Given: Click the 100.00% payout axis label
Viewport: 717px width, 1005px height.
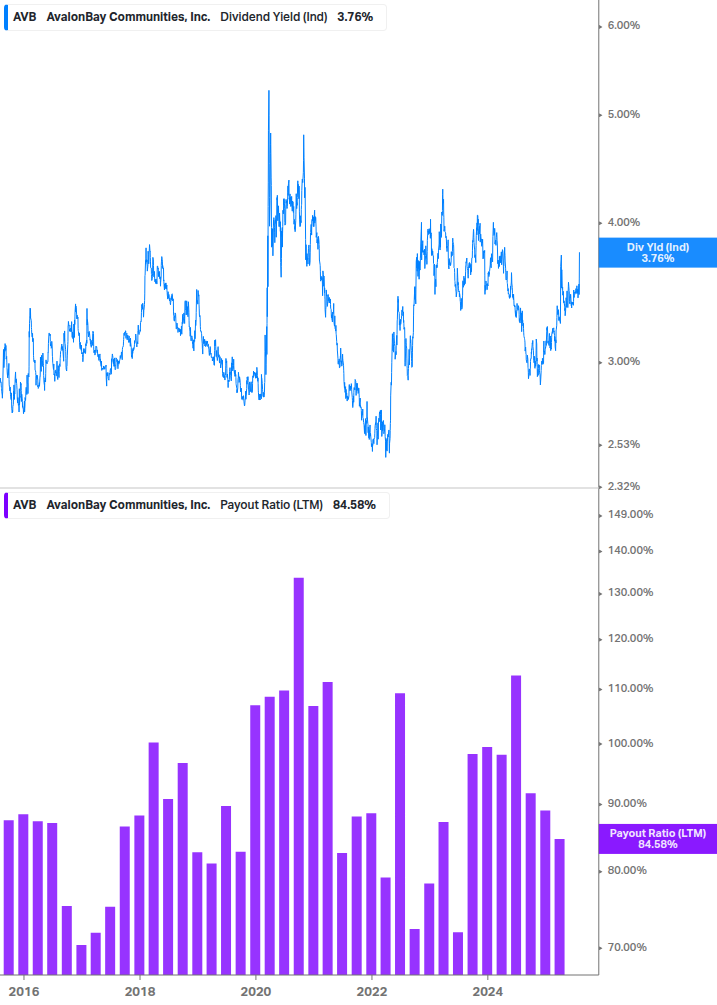Looking at the screenshot, I should (630, 743).
